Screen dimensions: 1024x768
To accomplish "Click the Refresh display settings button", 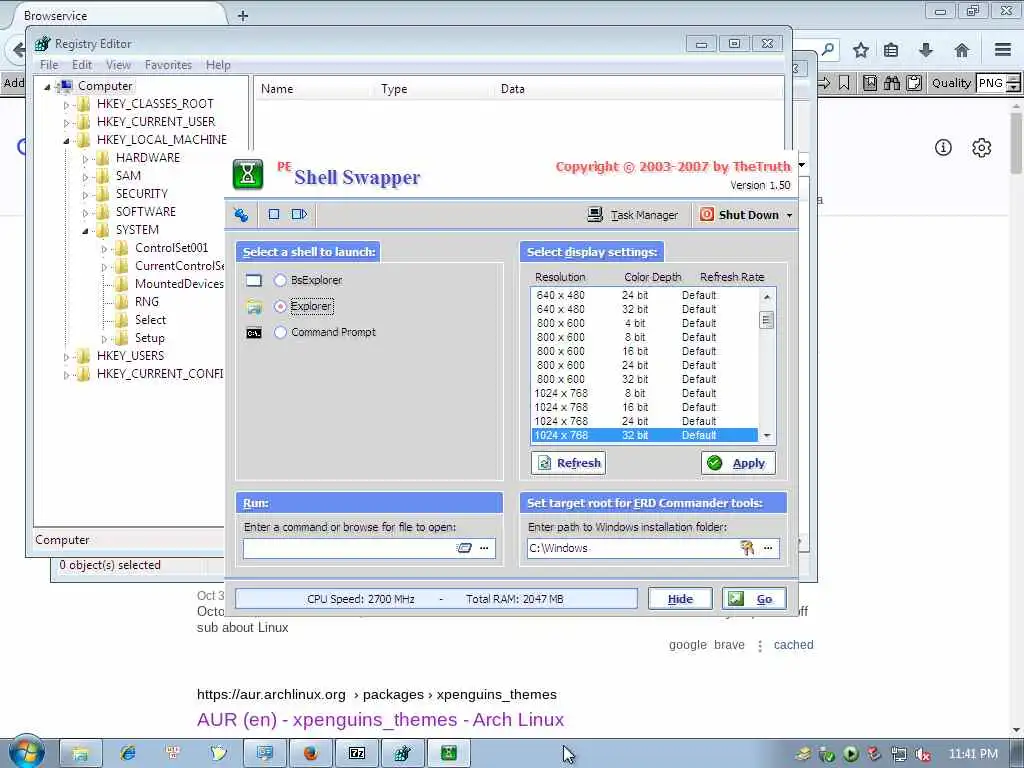I will [568, 463].
